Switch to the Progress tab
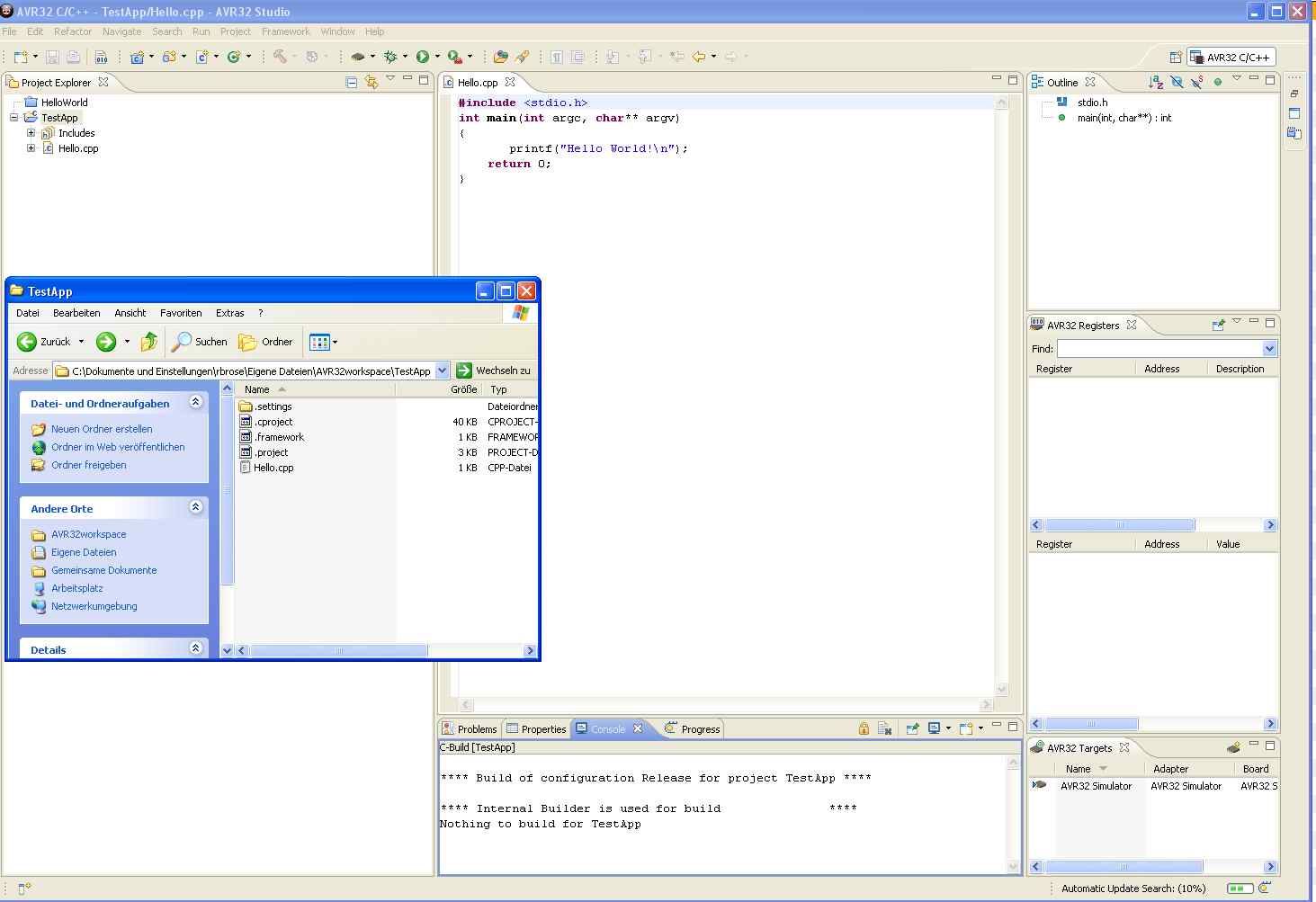Viewport: 1316px width, 902px height. pos(693,728)
